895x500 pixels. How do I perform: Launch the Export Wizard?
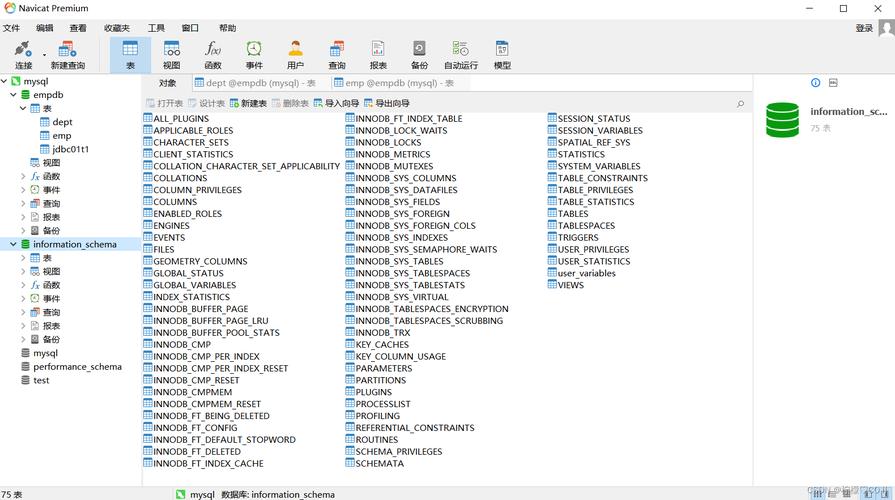click(x=386, y=103)
